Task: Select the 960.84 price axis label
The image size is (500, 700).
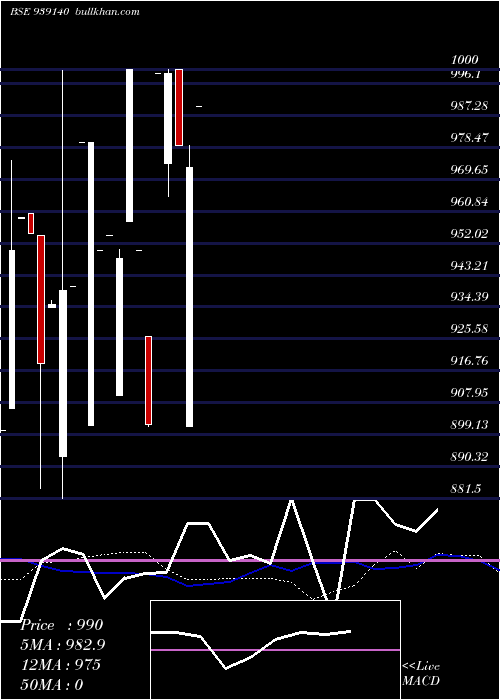Action: point(469,201)
